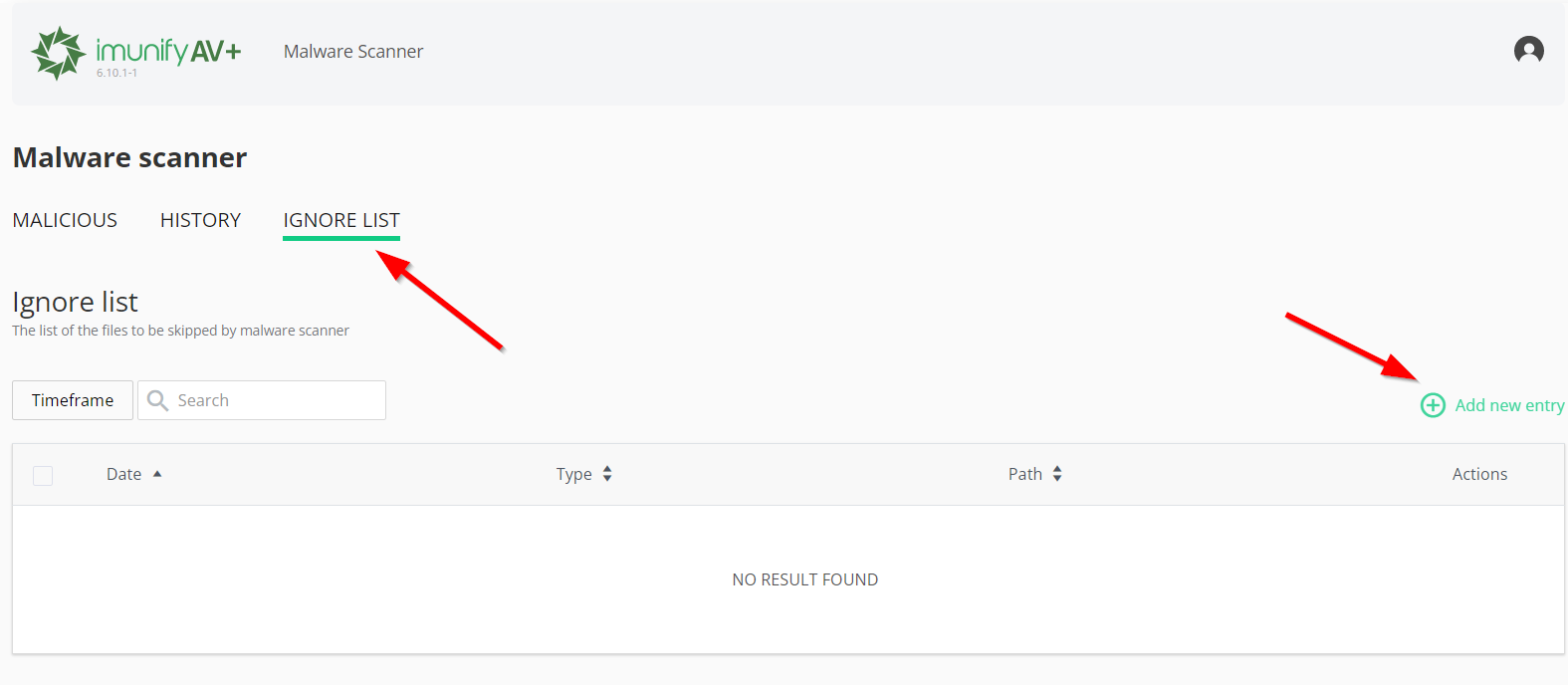This screenshot has height=685, width=1568.
Task: Open the Timeframe filter dropdown
Action: [x=73, y=400]
